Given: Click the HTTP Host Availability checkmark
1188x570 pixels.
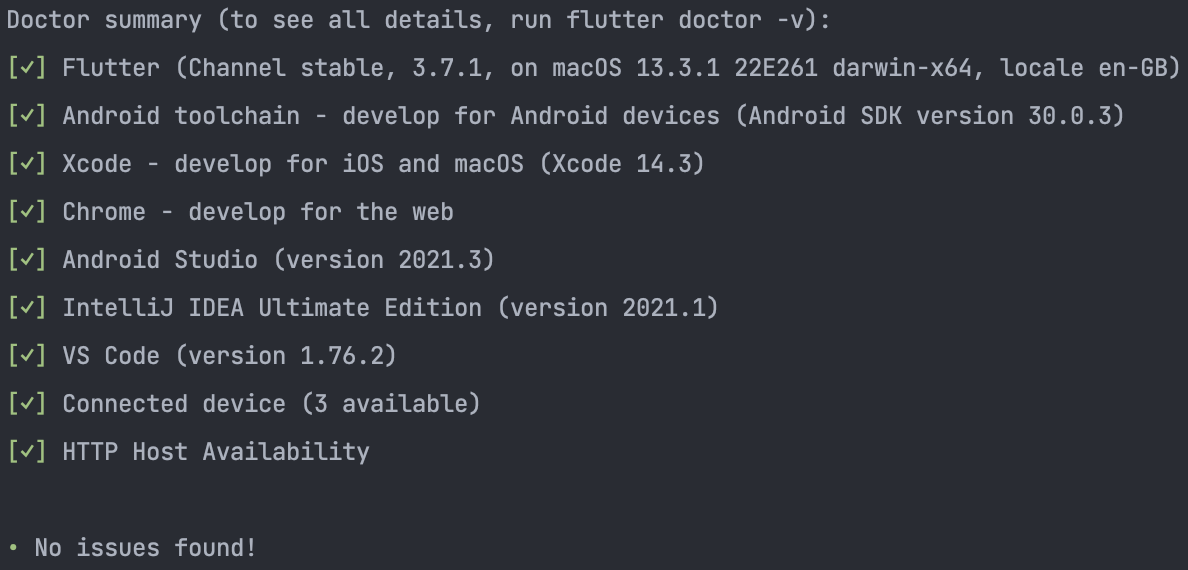Looking at the screenshot, I should pos(26,452).
